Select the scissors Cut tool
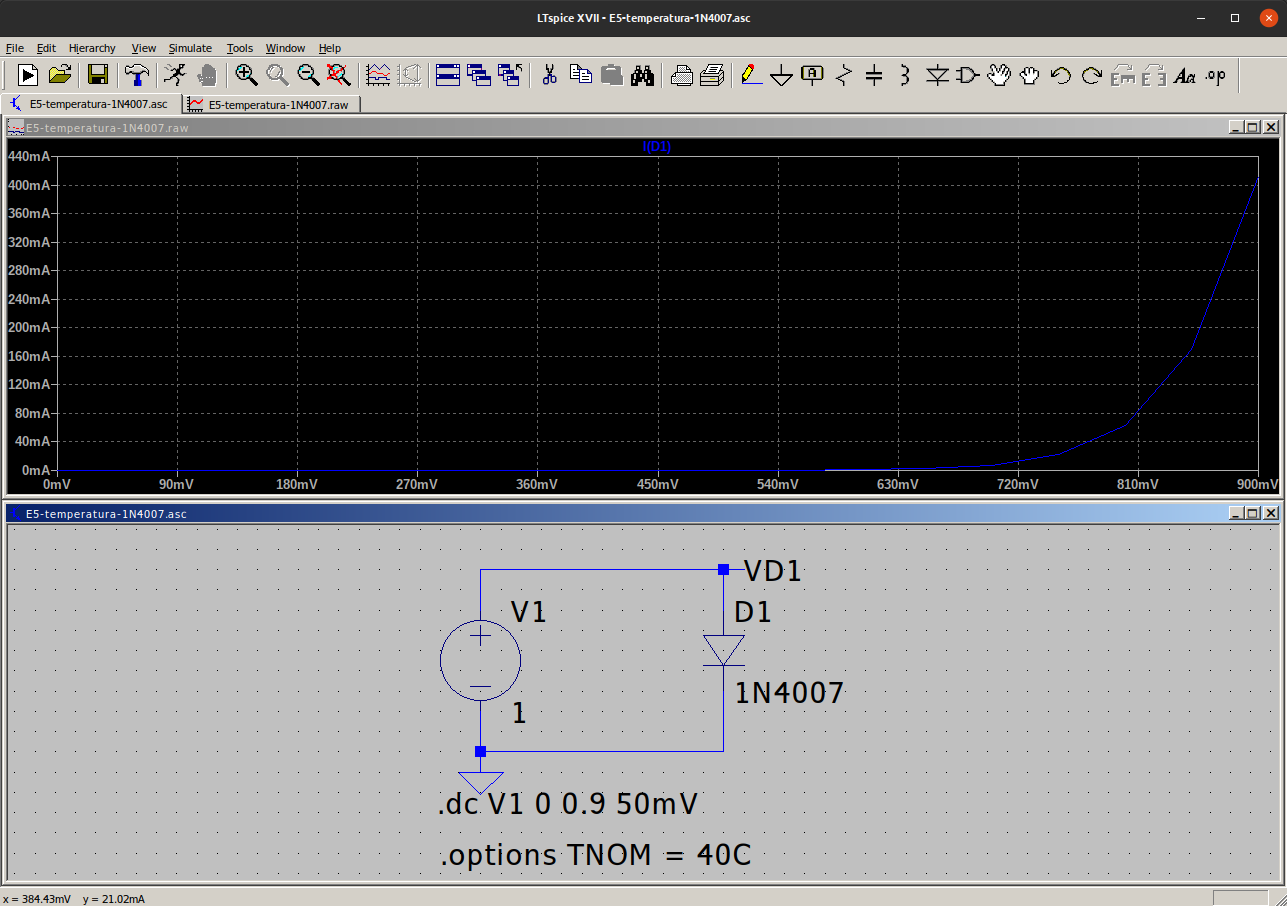The width and height of the screenshot is (1287, 906). [x=549, y=74]
